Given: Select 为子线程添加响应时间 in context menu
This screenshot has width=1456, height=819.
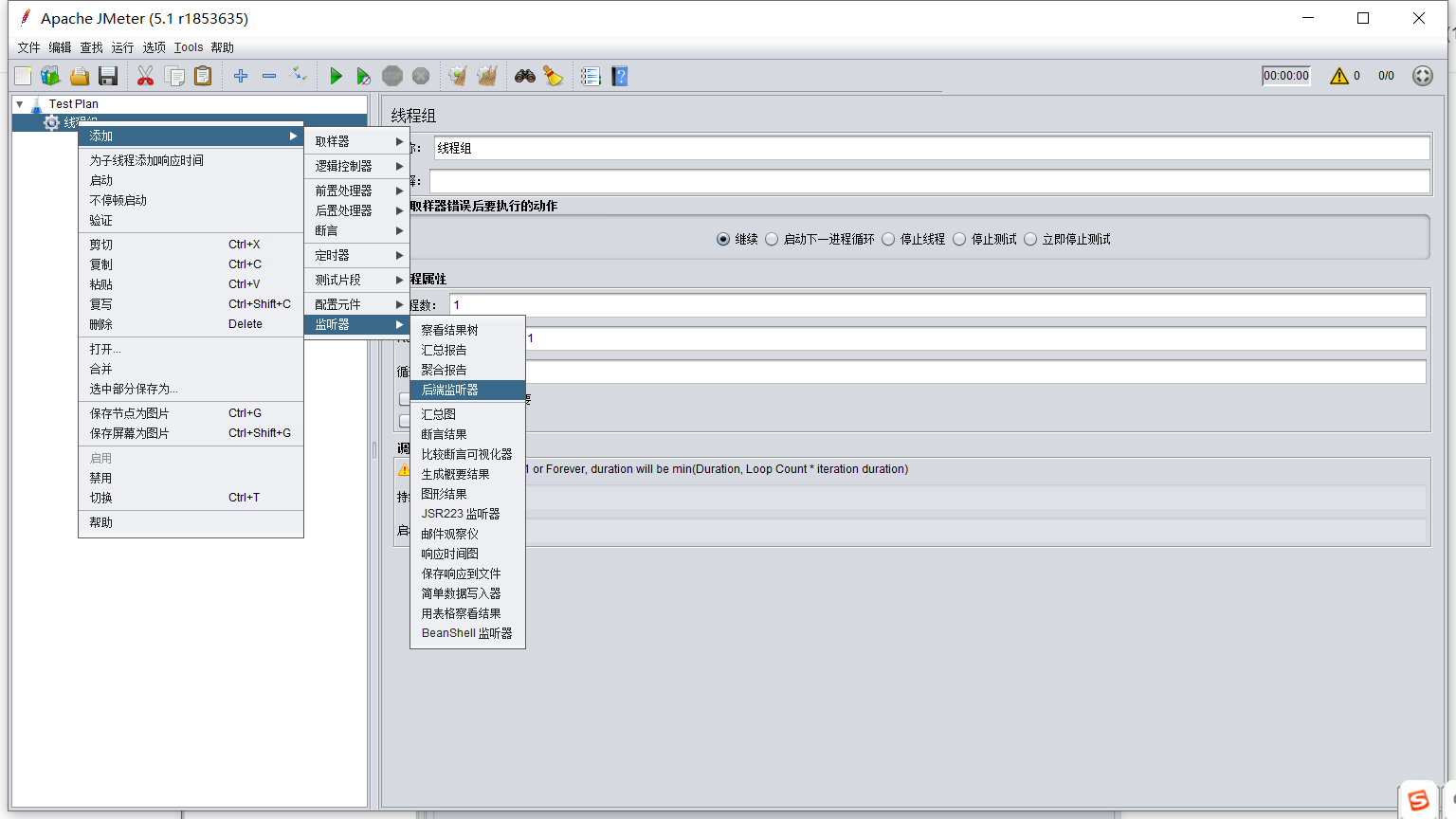Looking at the screenshot, I should pyautogui.click(x=191, y=160).
